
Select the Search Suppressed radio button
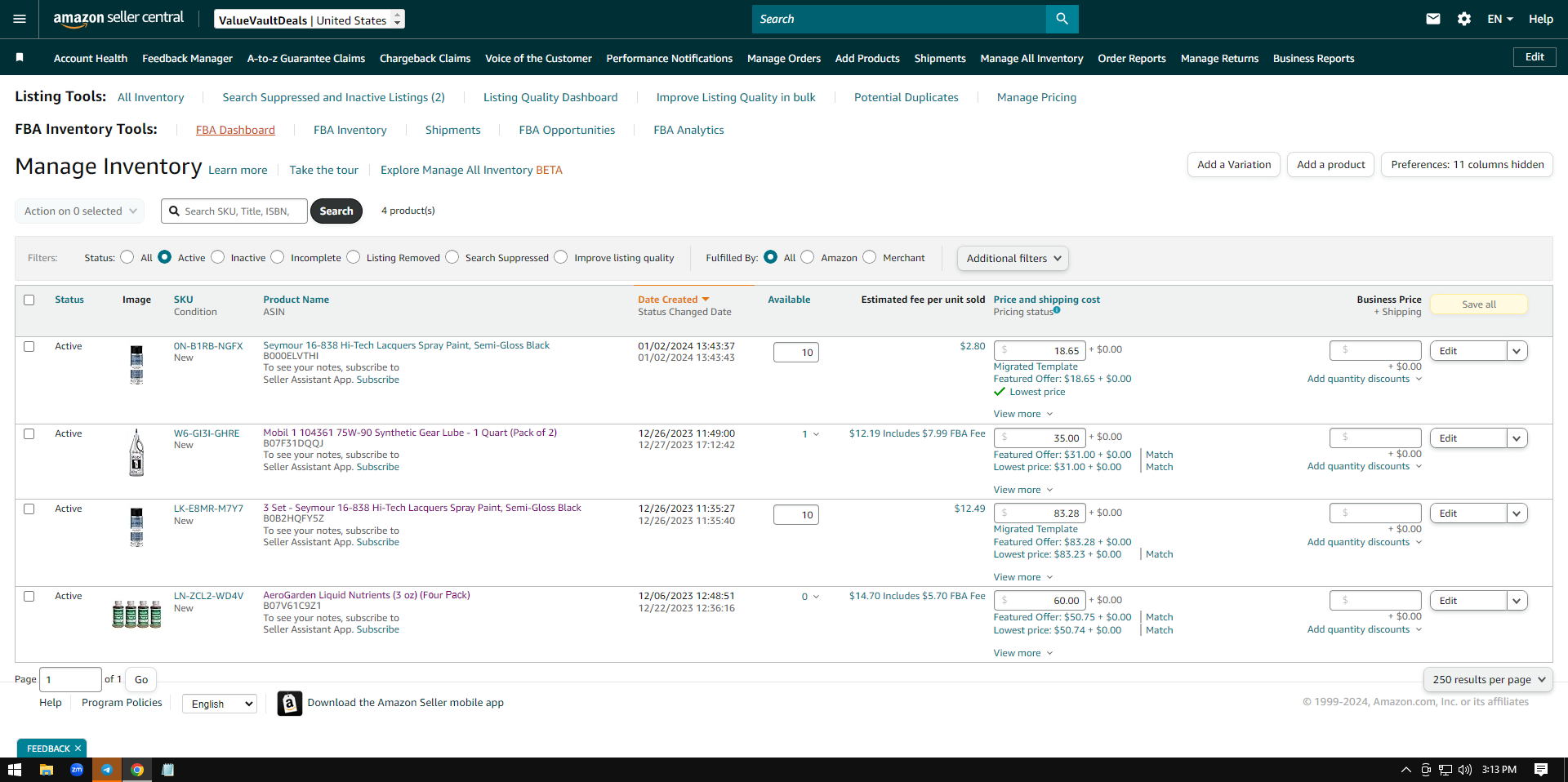click(x=452, y=257)
